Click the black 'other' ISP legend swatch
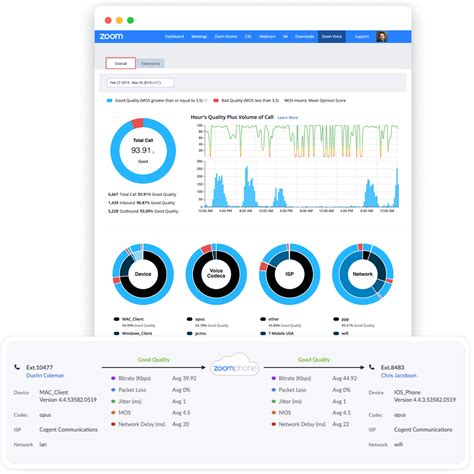This screenshot has width=474, height=474. [x=263, y=319]
